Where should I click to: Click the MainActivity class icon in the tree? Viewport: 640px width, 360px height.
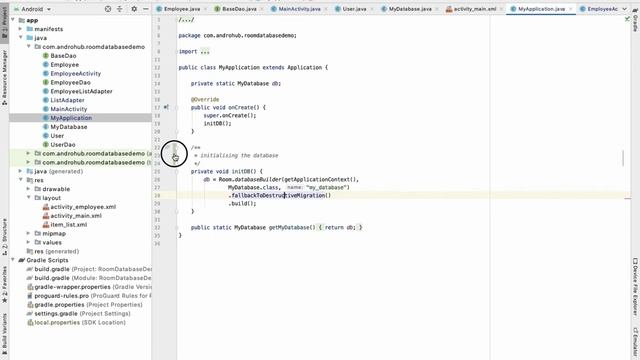click(x=46, y=109)
